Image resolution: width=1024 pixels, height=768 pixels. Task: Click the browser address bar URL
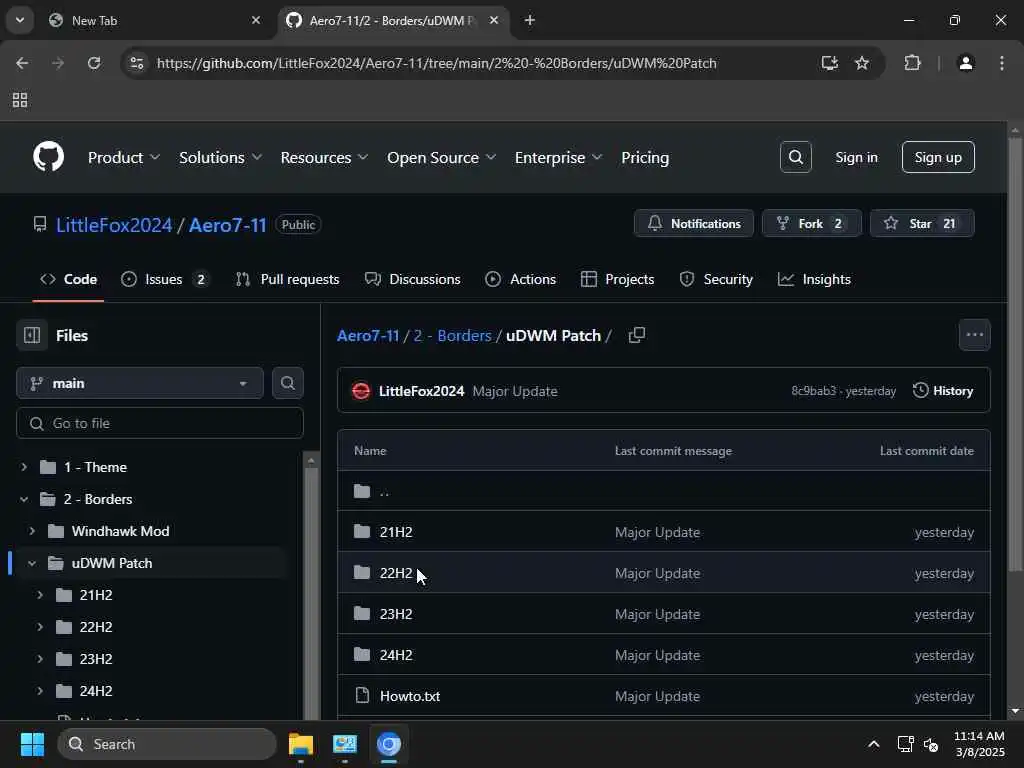pyautogui.click(x=436, y=63)
